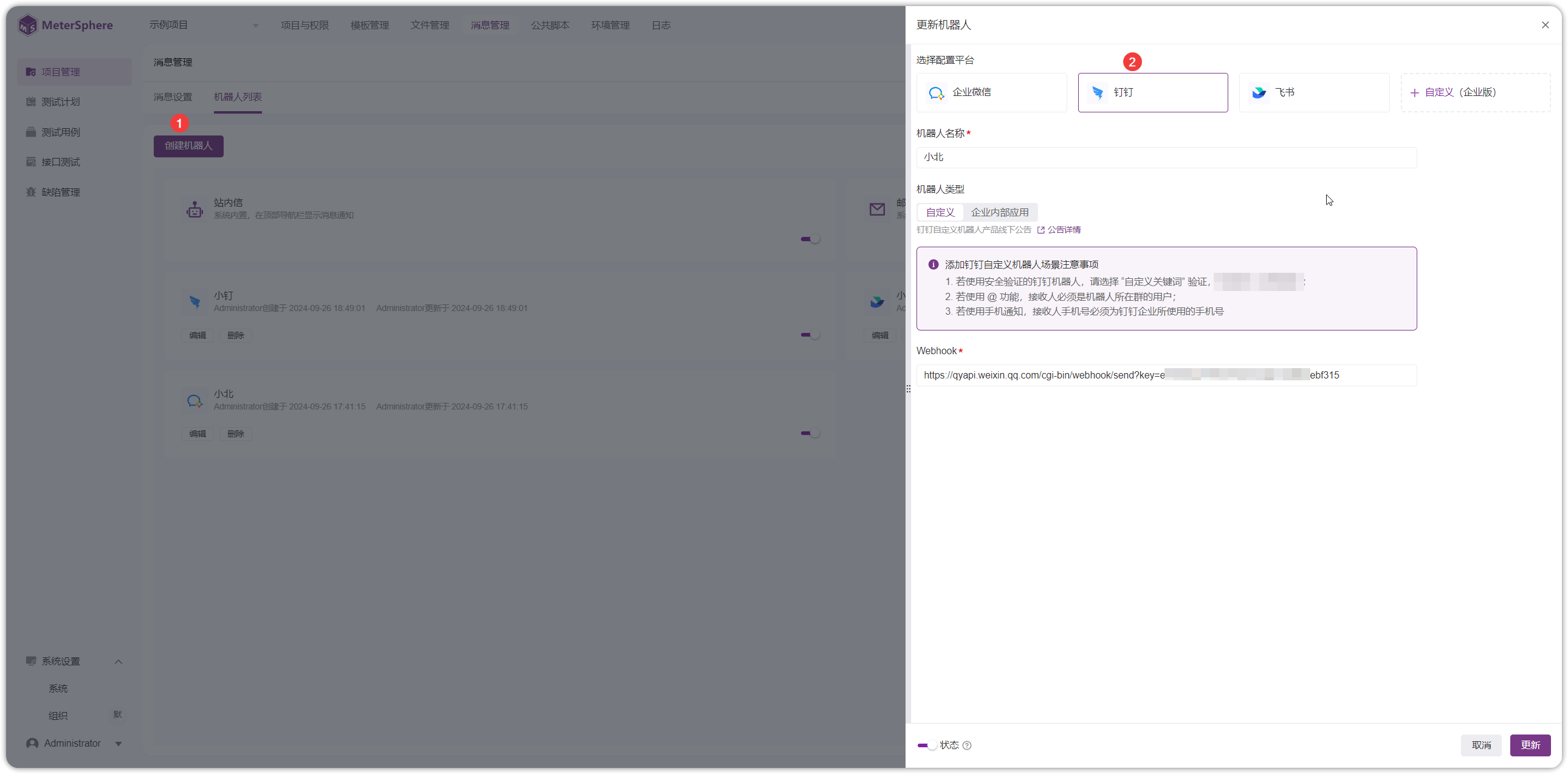
Task: Focus the Webhook URL input field
Action: pos(1166,375)
